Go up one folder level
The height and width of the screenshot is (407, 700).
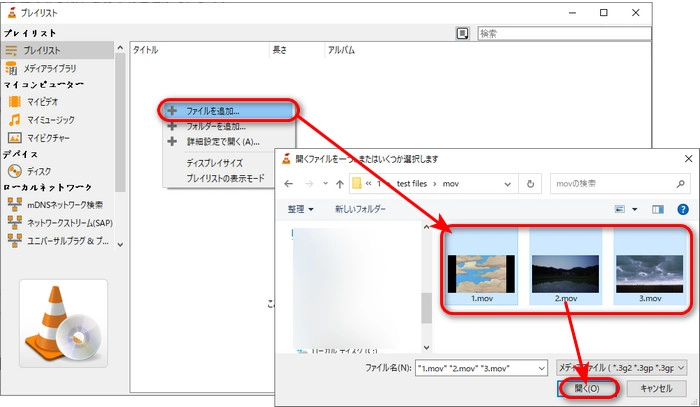pyautogui.click(x=340, y=184)
